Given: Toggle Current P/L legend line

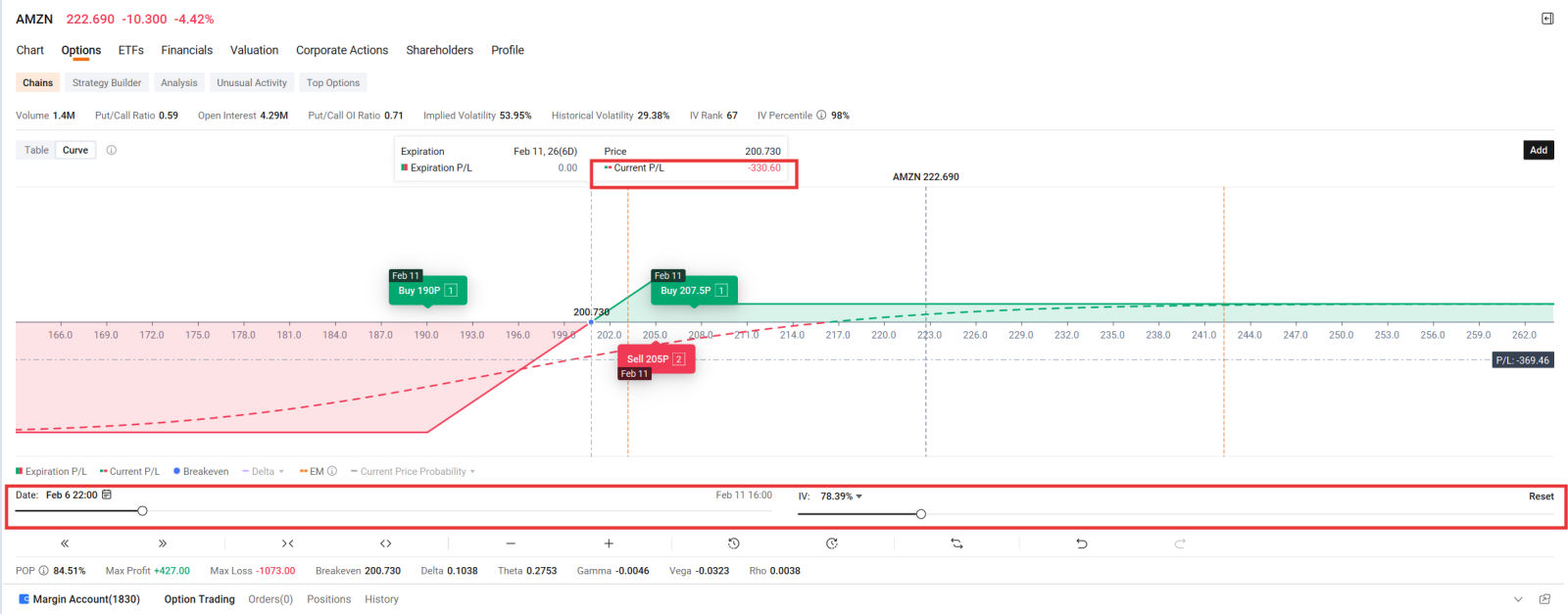Looking at the screenshot, I should coord(129,471).
